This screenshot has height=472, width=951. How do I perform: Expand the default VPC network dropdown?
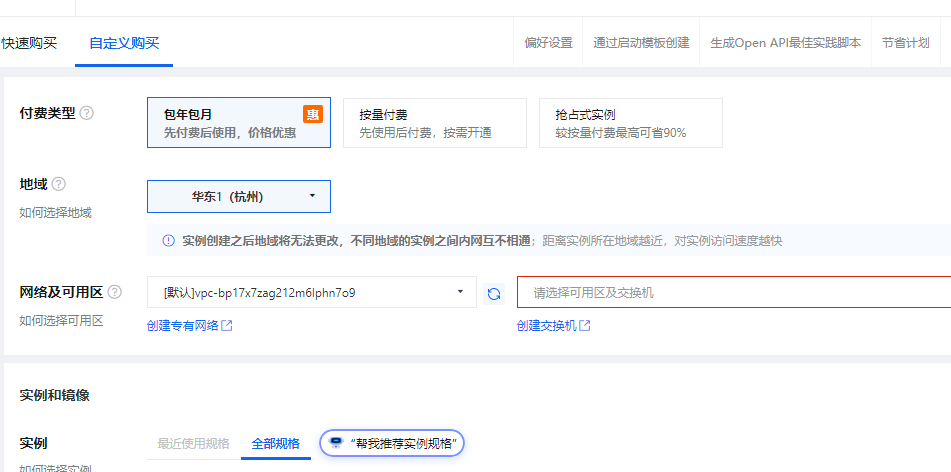[311, 292]
